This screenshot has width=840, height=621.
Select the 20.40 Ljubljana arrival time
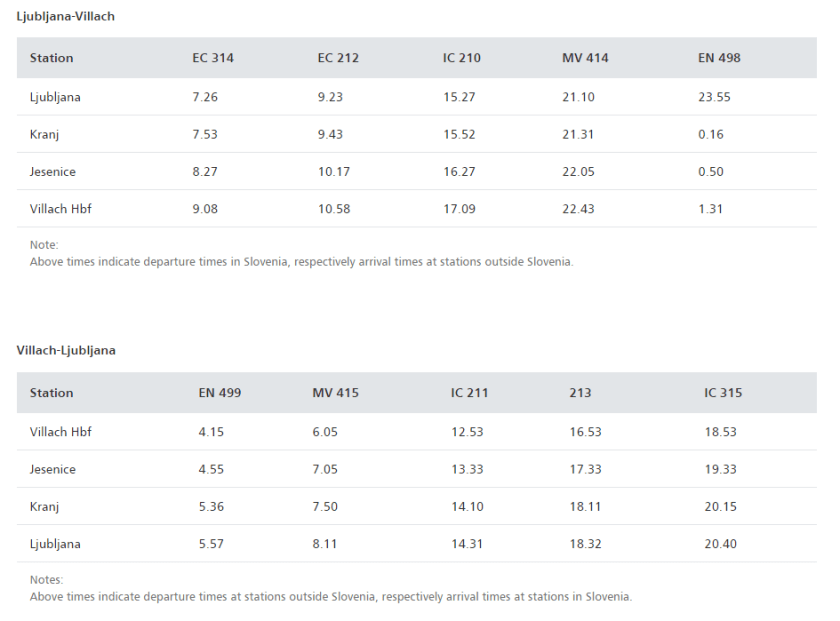[720, 544]
